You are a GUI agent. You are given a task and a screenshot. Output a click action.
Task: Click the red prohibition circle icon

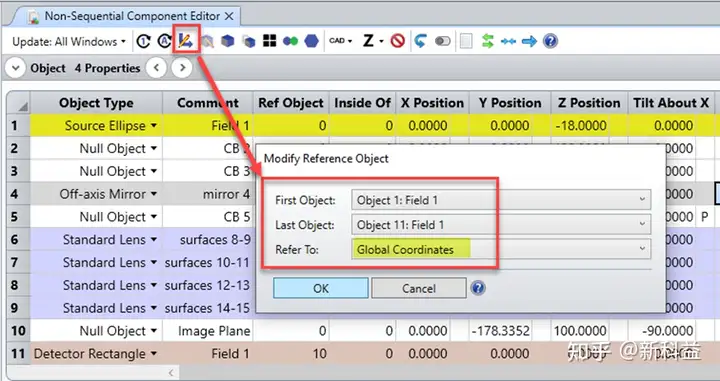tap(398, 41)
